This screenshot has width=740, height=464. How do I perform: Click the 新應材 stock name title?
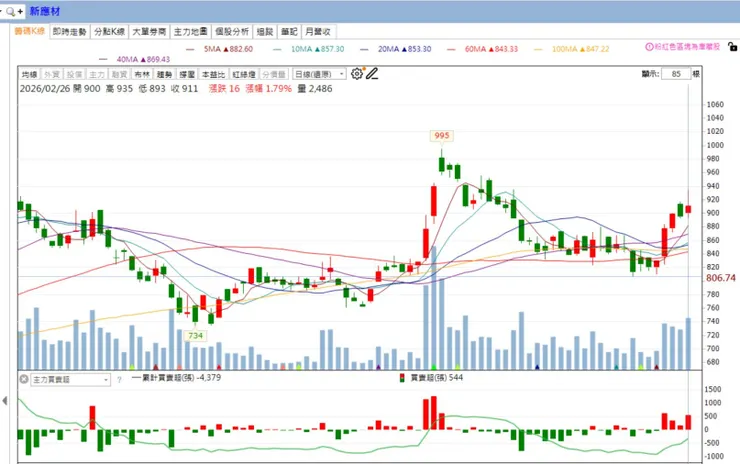tap(45, 11)
